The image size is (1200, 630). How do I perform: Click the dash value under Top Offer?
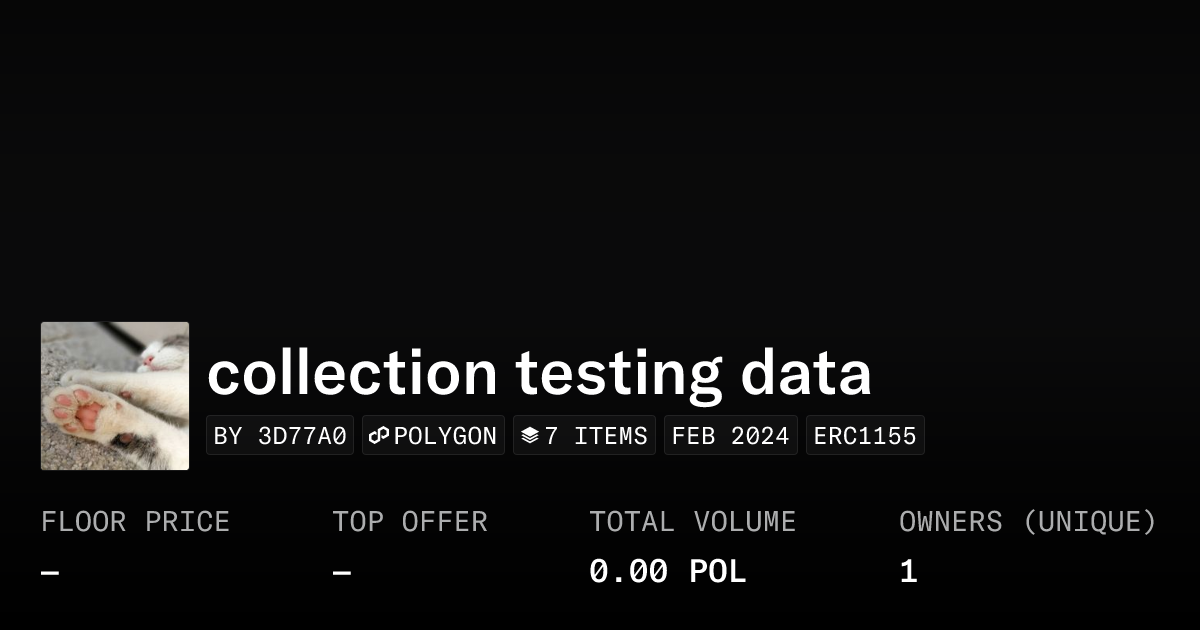[x=342, y=573]
